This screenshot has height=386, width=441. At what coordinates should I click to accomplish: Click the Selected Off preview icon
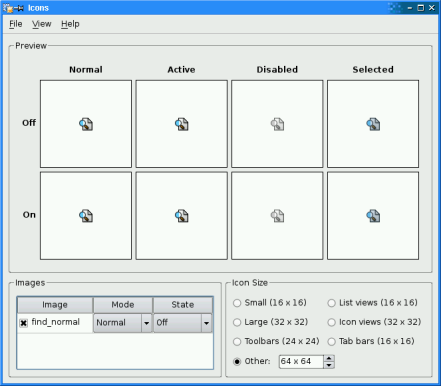(x=373, y=124)
